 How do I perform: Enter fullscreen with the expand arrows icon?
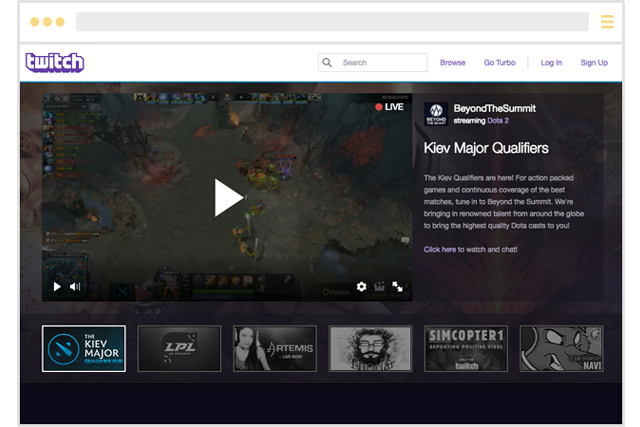[x=398, y=286]
